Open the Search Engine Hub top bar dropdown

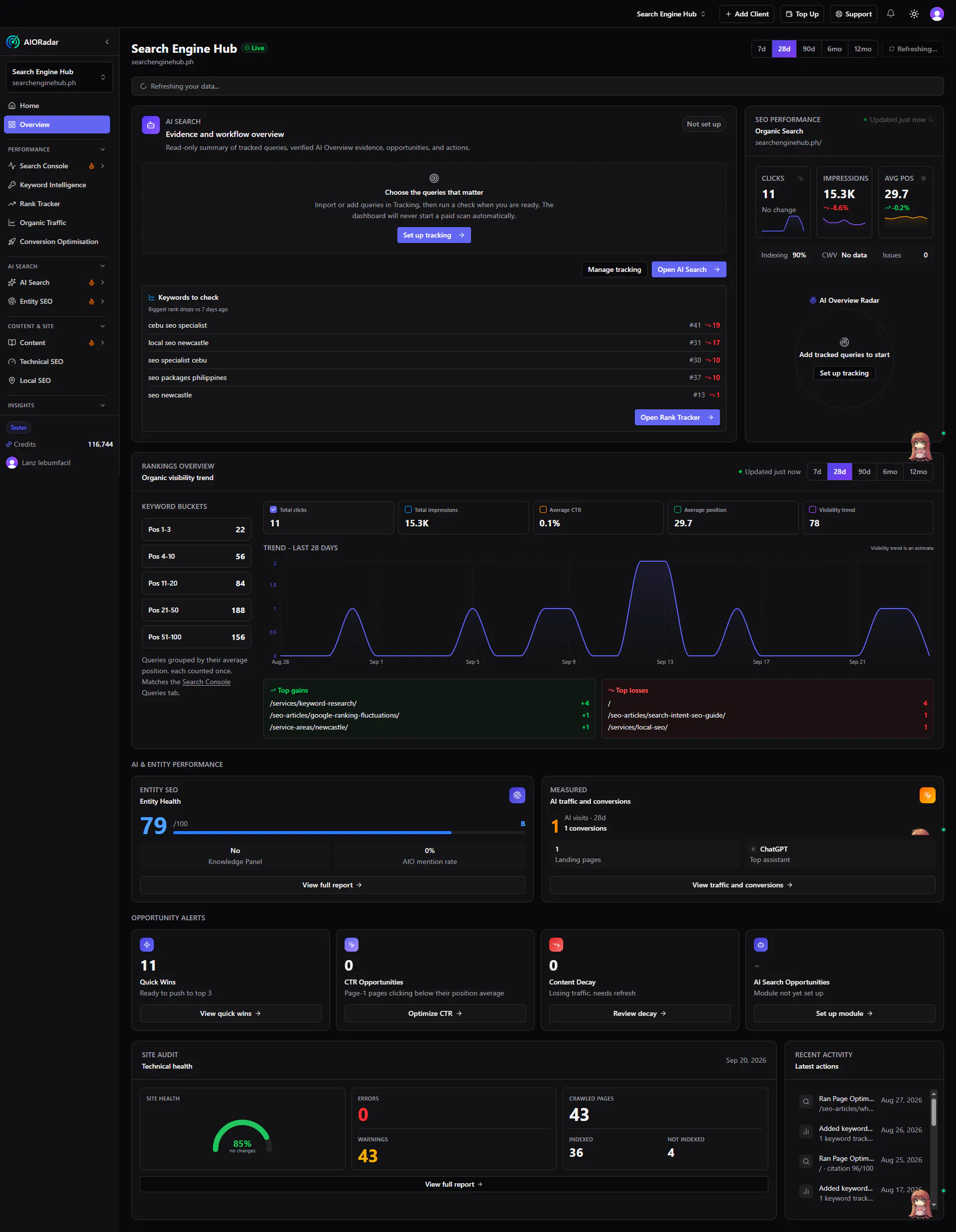[x=671, y=14]
